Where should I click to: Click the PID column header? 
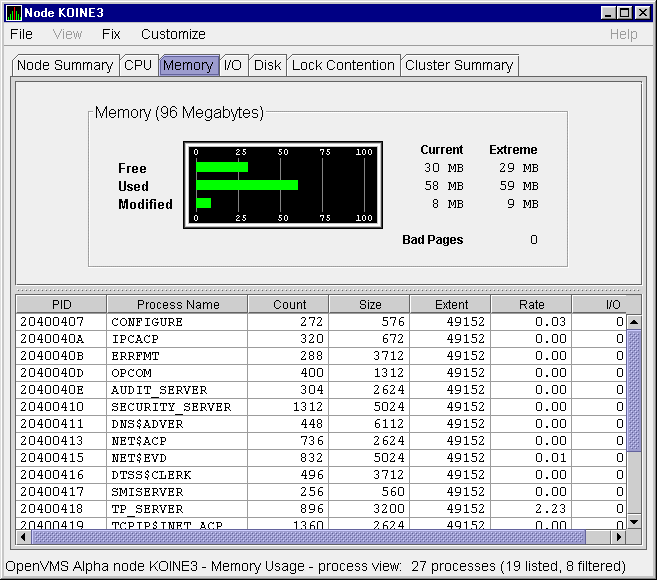[x=62, y=304]
